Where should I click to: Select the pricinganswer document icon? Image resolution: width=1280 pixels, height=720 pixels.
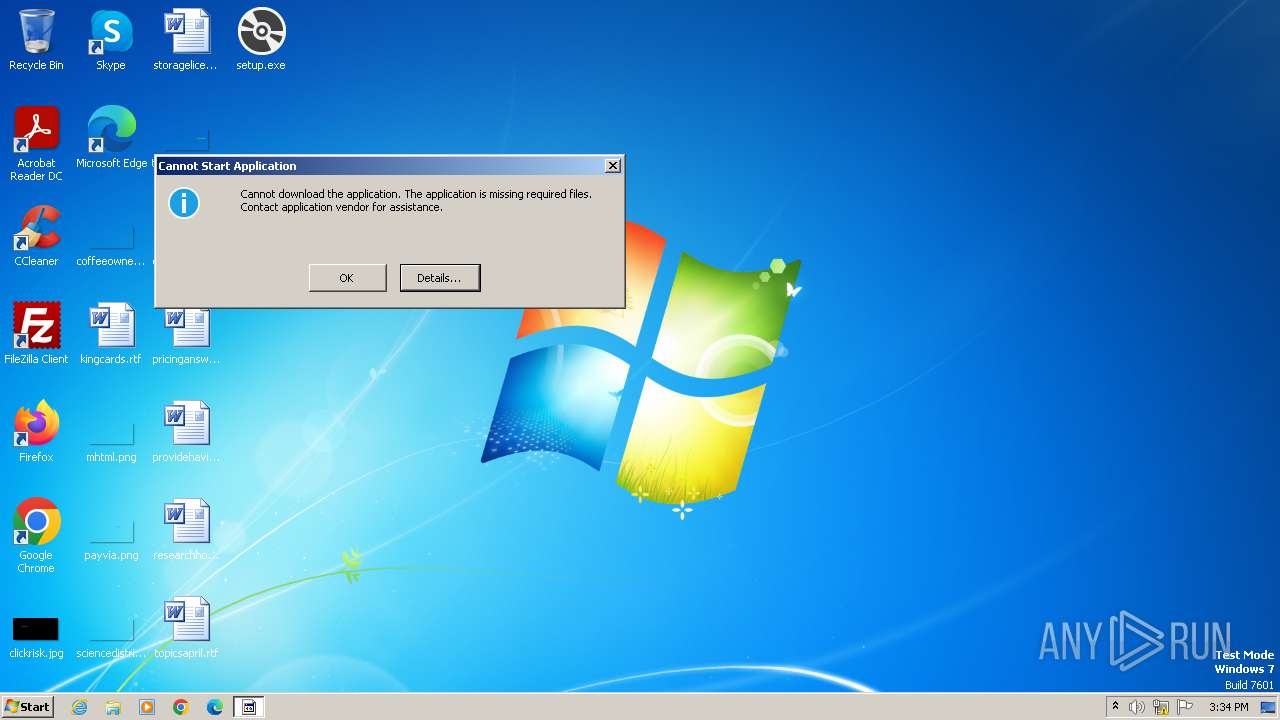pos(186,334)
